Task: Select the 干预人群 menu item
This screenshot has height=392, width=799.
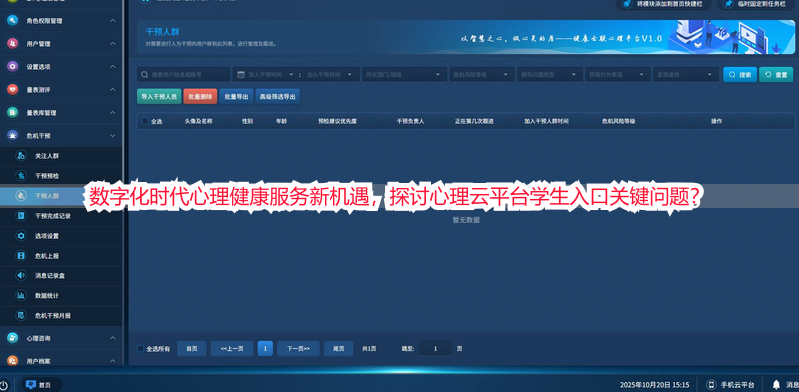Action: [x=61, y=196]
